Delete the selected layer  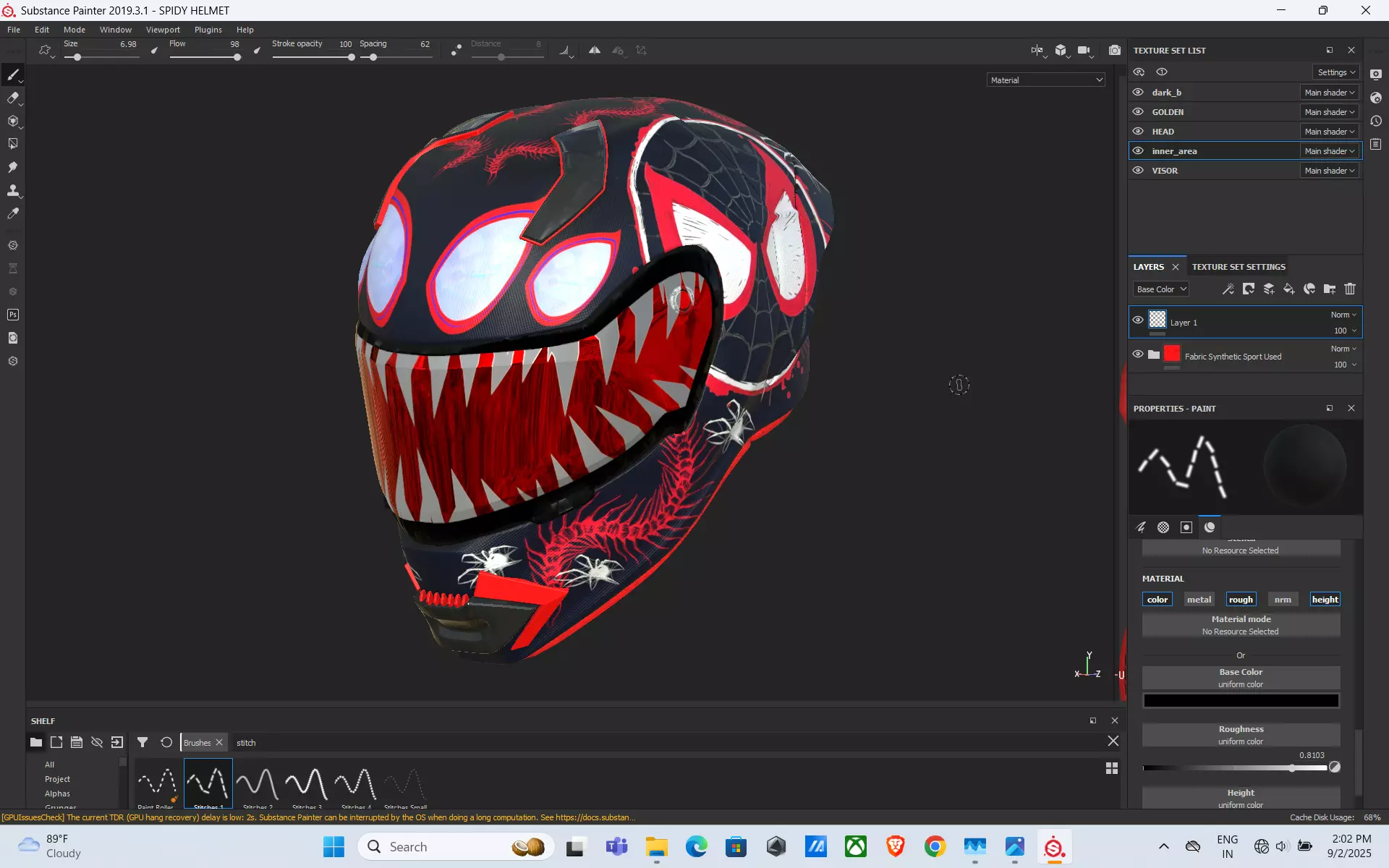1350,289
